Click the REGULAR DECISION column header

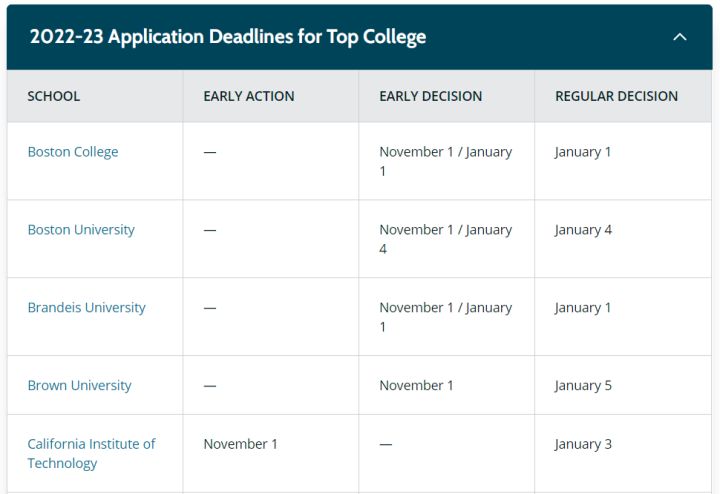click(616, 97)
